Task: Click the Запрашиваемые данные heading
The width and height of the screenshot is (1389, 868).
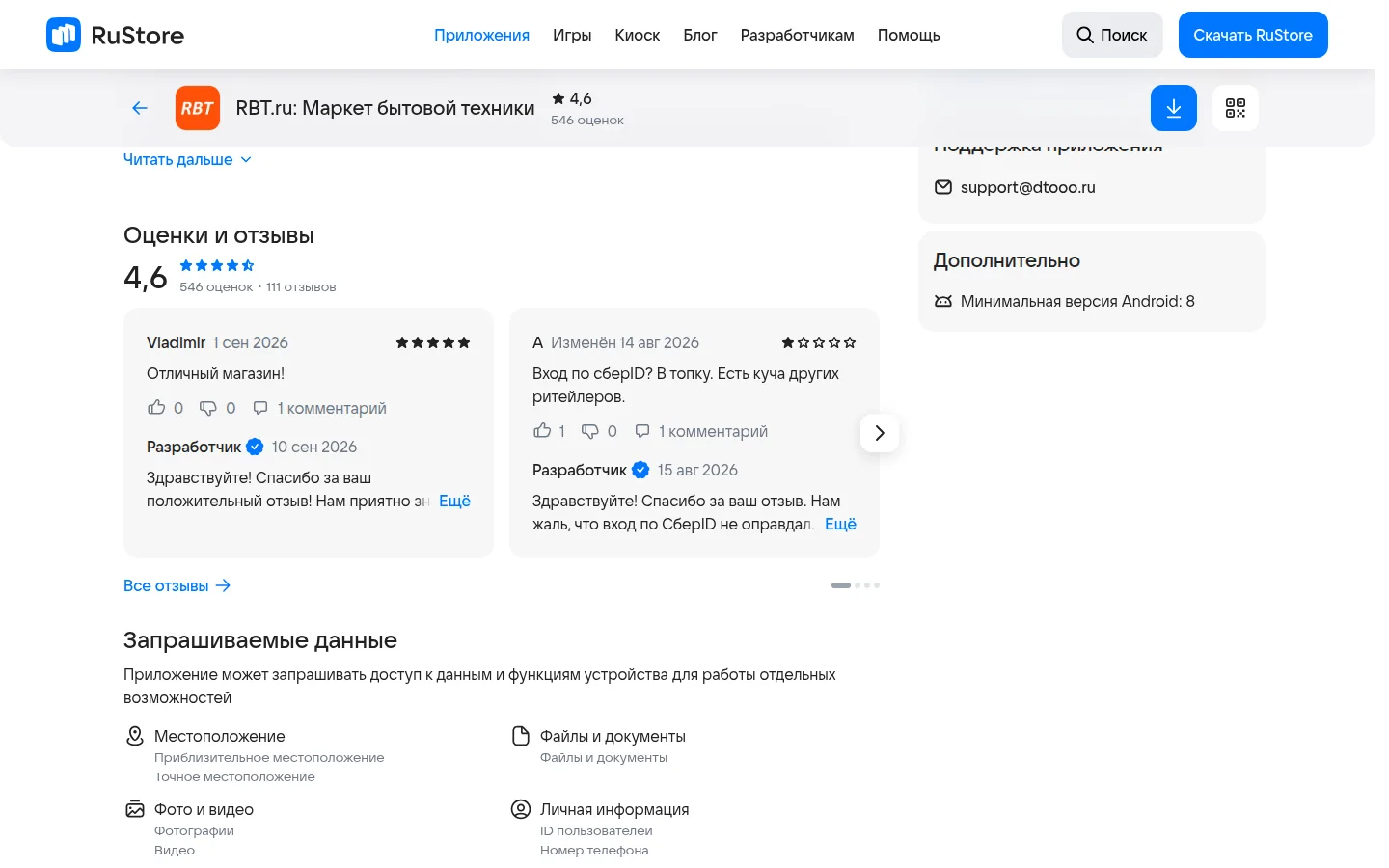Action: tap(260, 640)
